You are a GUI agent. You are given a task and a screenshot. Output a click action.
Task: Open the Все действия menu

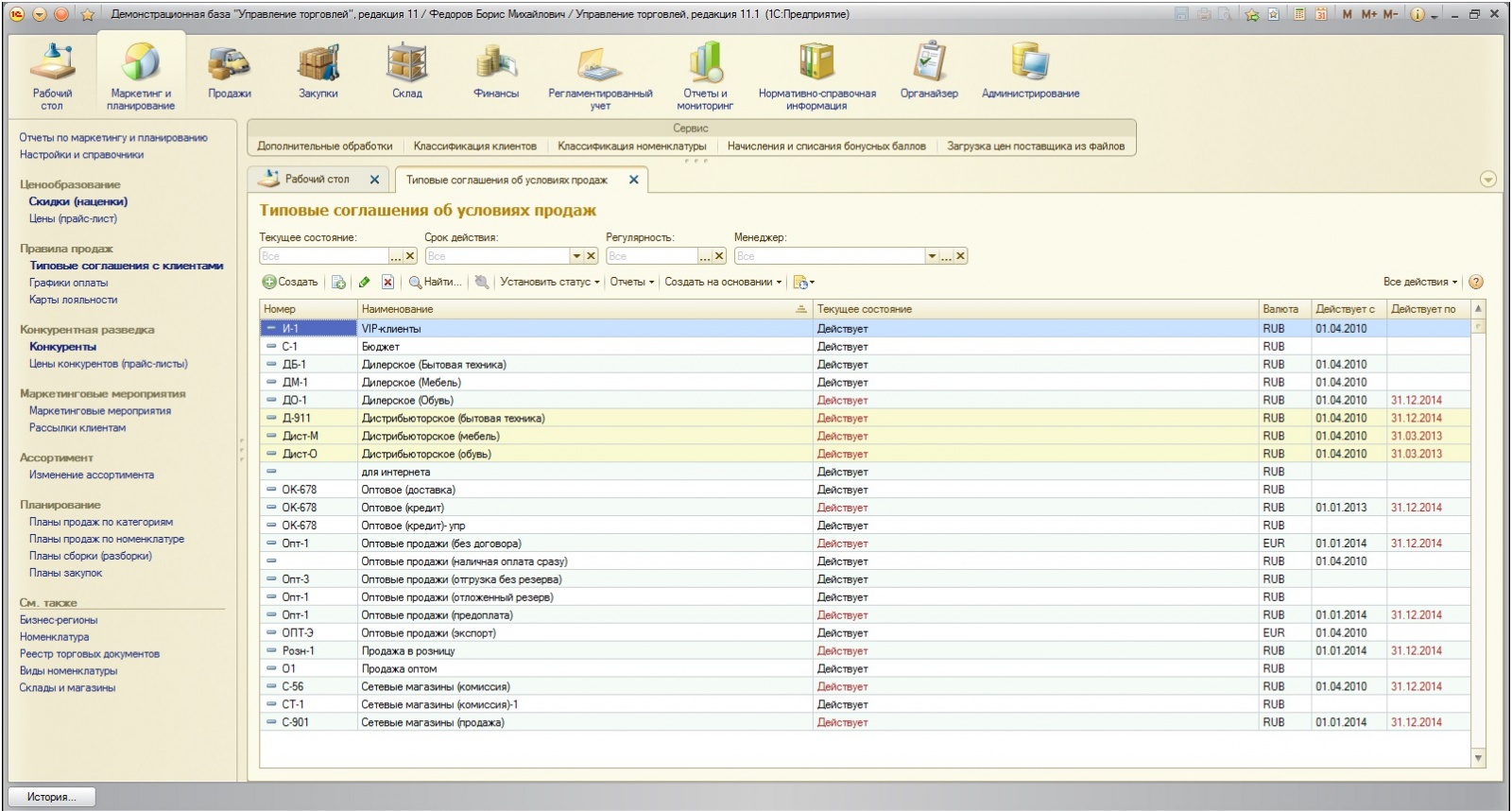(1419, 282)
